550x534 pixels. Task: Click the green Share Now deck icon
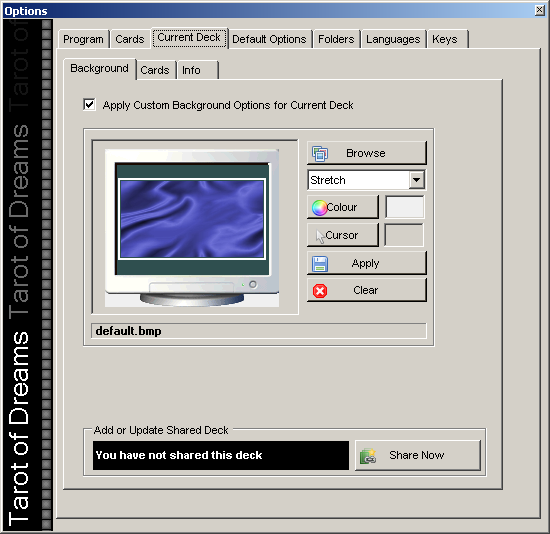pyautogui.click(x=368, y=456)
